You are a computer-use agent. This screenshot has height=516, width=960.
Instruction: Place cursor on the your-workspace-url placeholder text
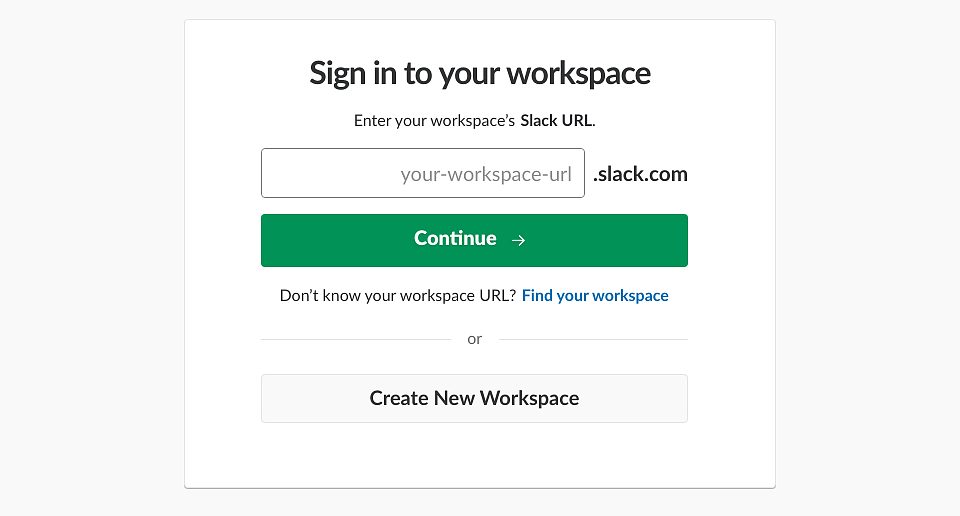pyautogui.click(x=486, y=174)
